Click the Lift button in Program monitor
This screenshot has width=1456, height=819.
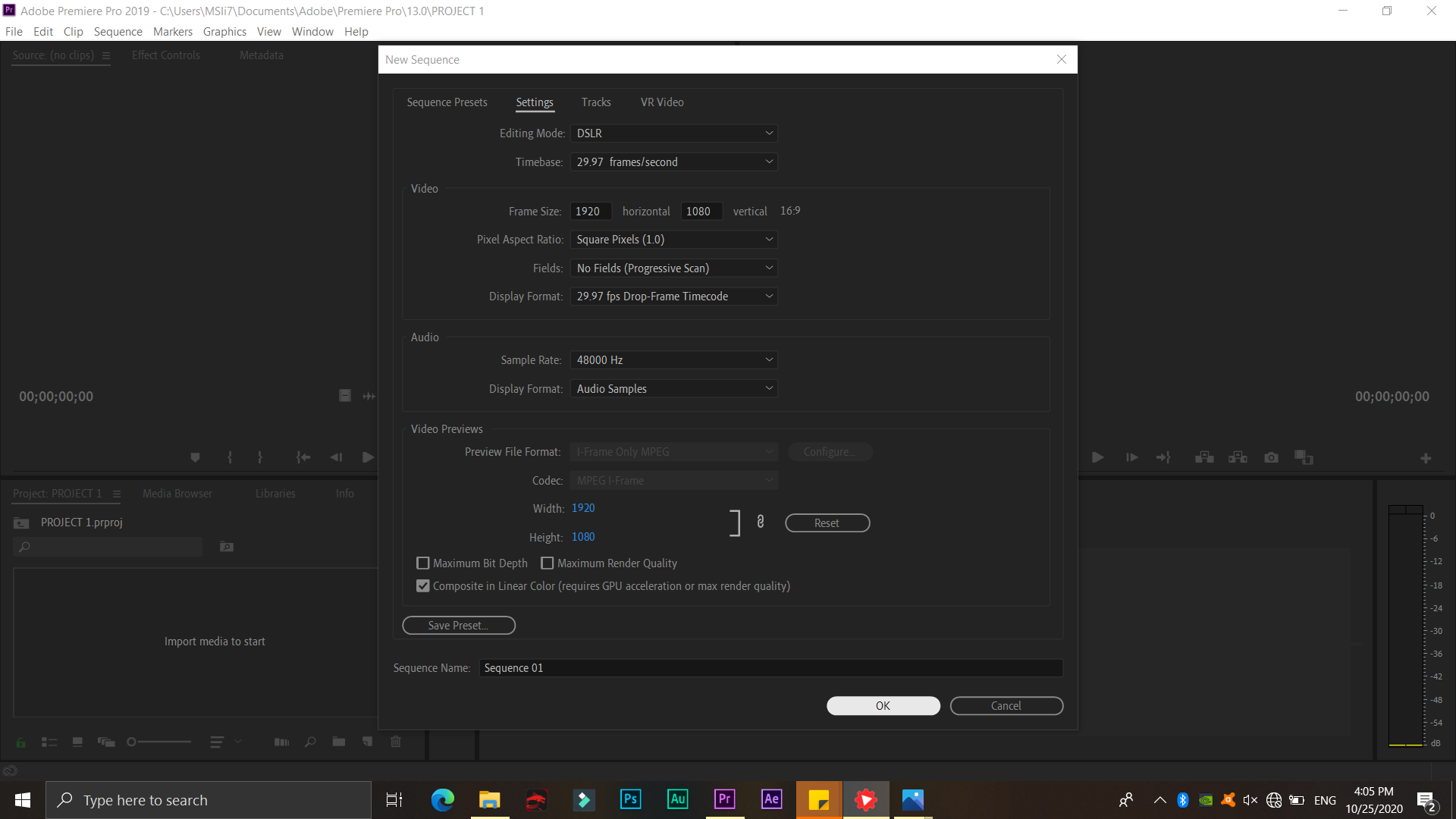point(1204,457)
